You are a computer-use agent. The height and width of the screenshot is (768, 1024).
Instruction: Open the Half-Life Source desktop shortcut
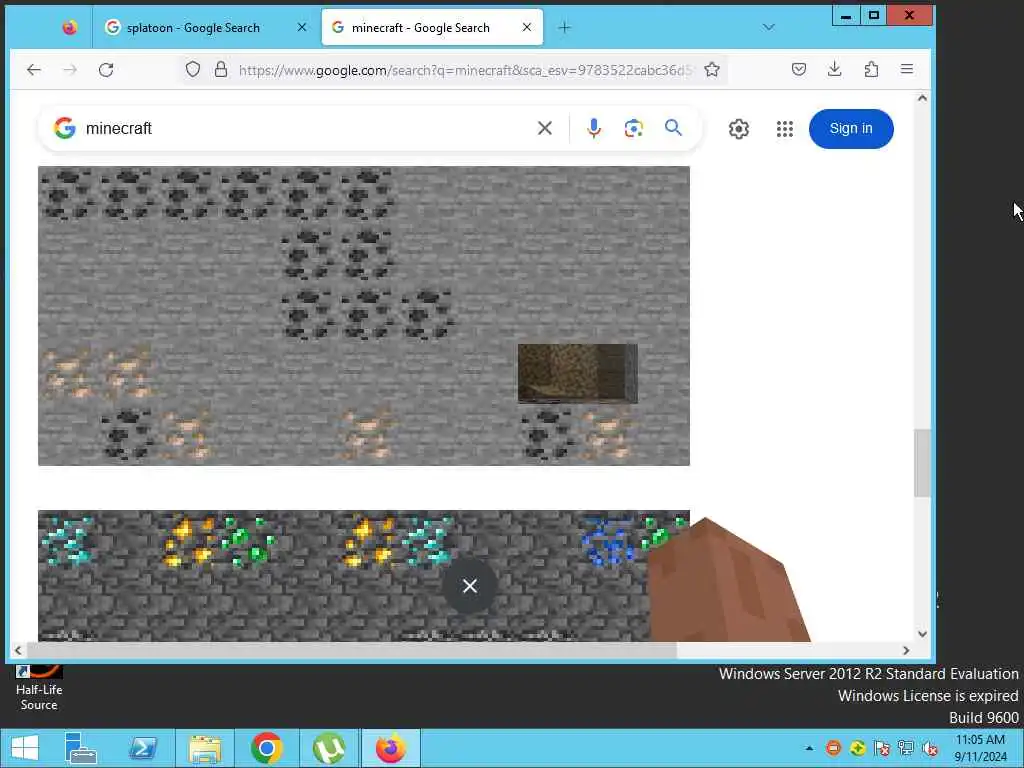coord(39,687)
